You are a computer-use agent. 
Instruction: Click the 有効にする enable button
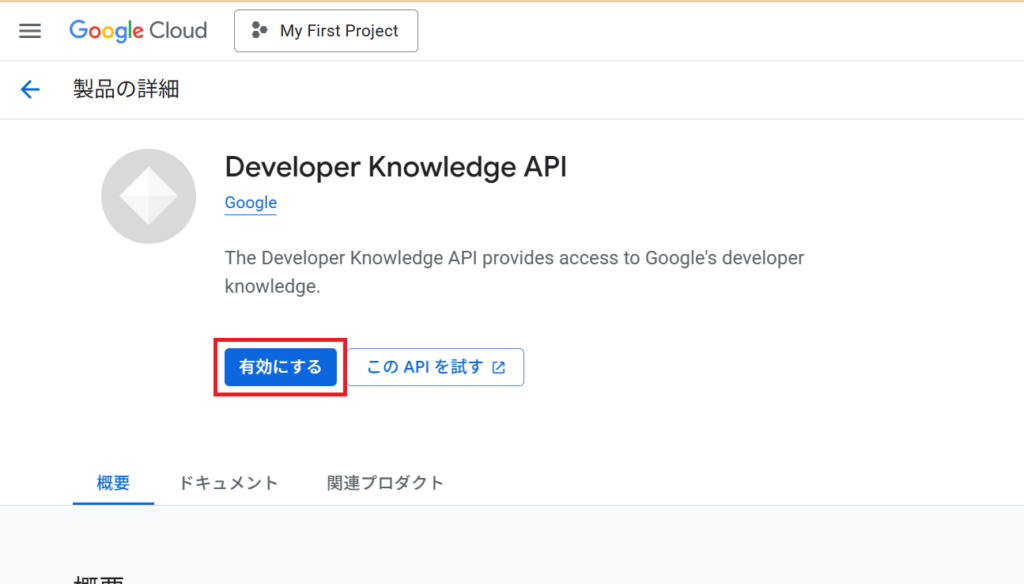(x=281, y=367)
